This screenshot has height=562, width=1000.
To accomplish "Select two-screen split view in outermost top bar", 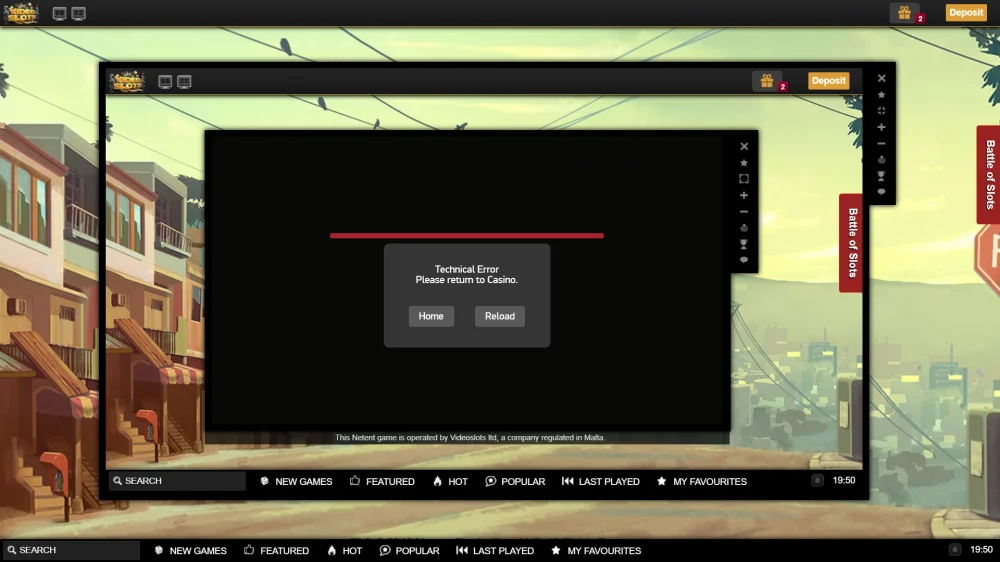I will (59, 13).
